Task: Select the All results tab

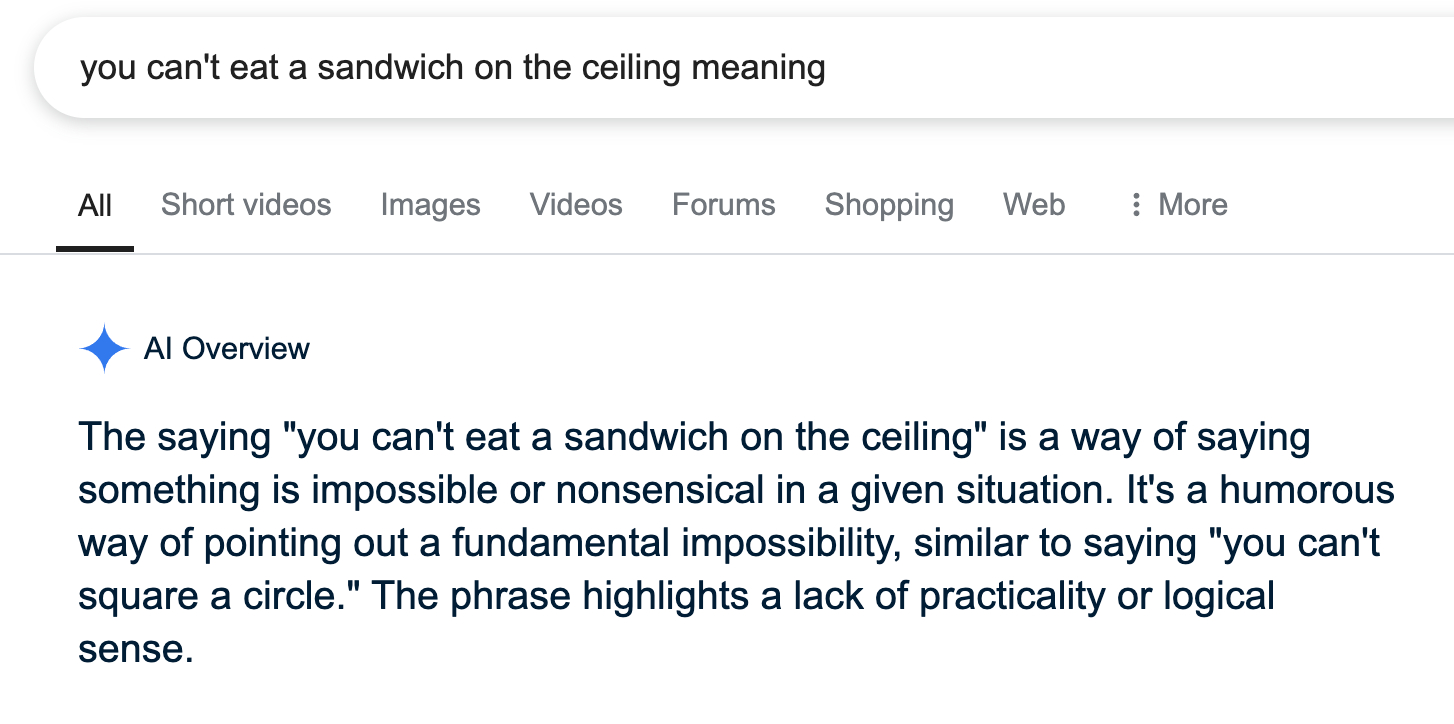Action: [95, 205]
